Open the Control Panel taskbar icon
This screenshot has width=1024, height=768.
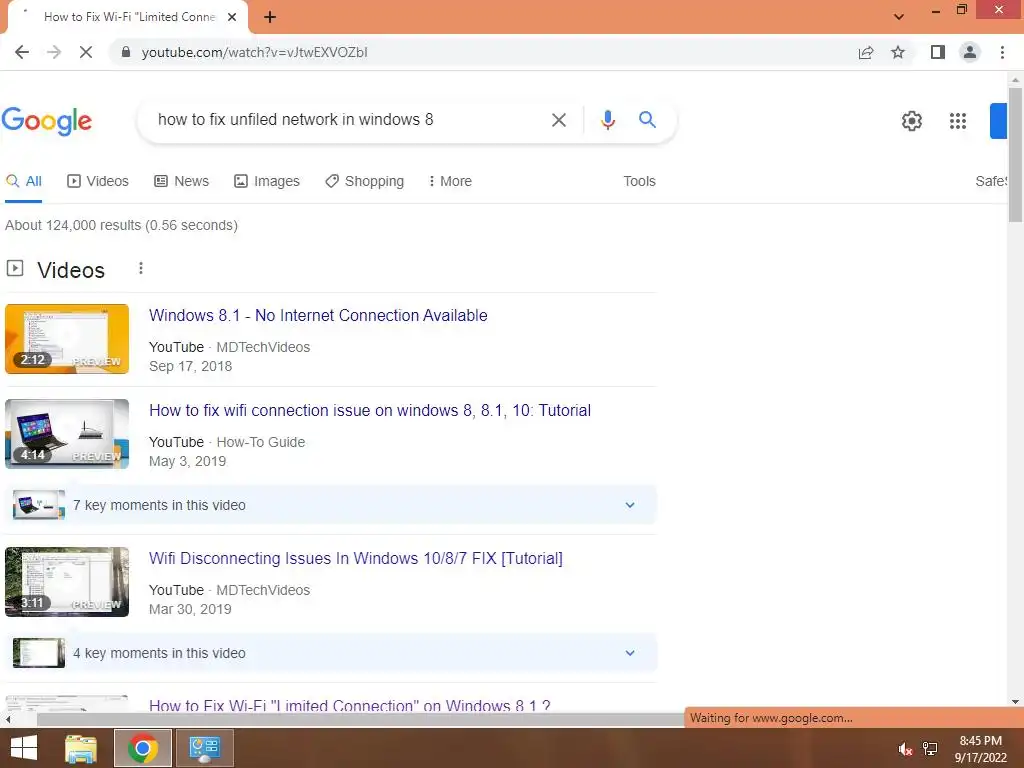pyautogui.click(x=205, y=748)
